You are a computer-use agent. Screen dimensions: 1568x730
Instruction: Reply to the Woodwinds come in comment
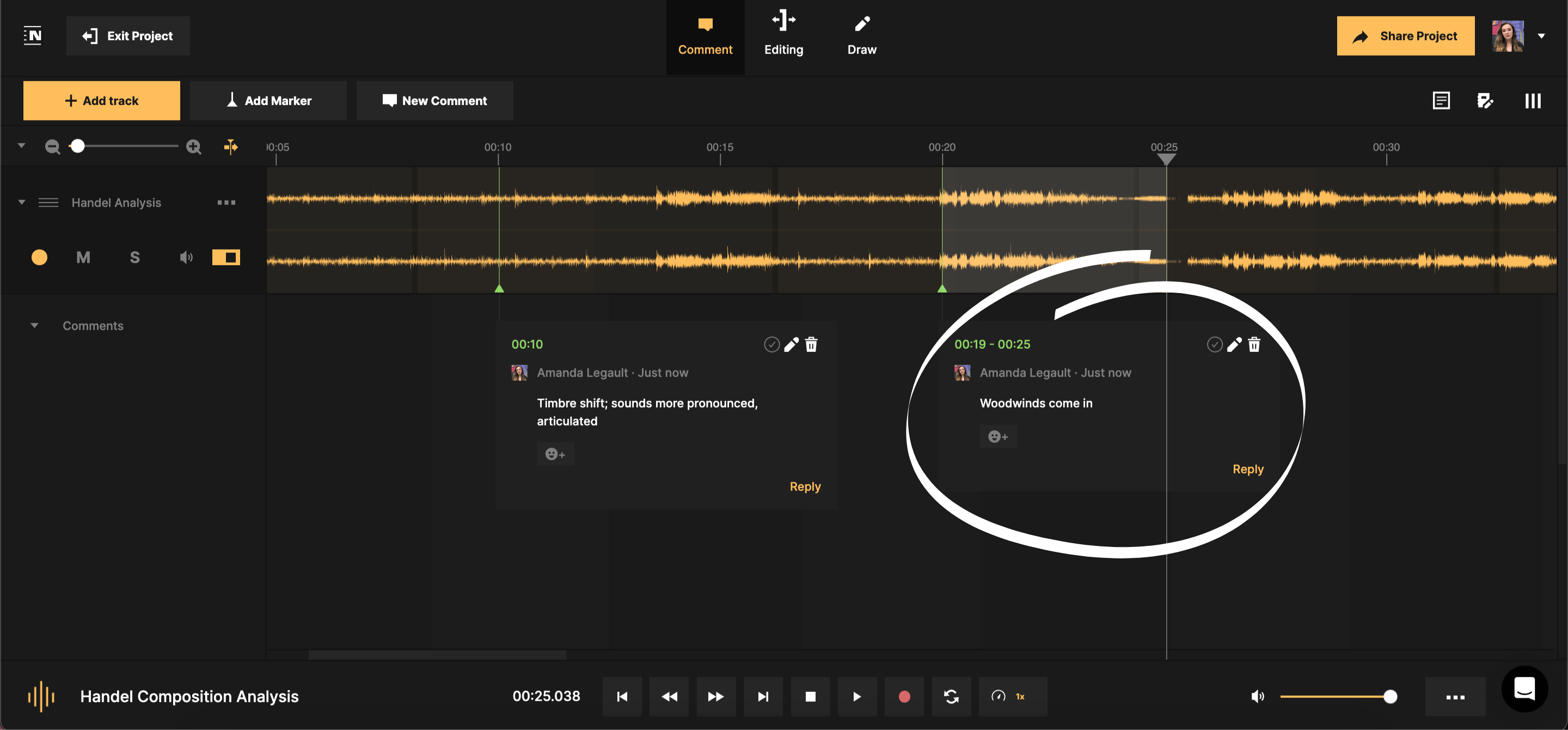1248,469
